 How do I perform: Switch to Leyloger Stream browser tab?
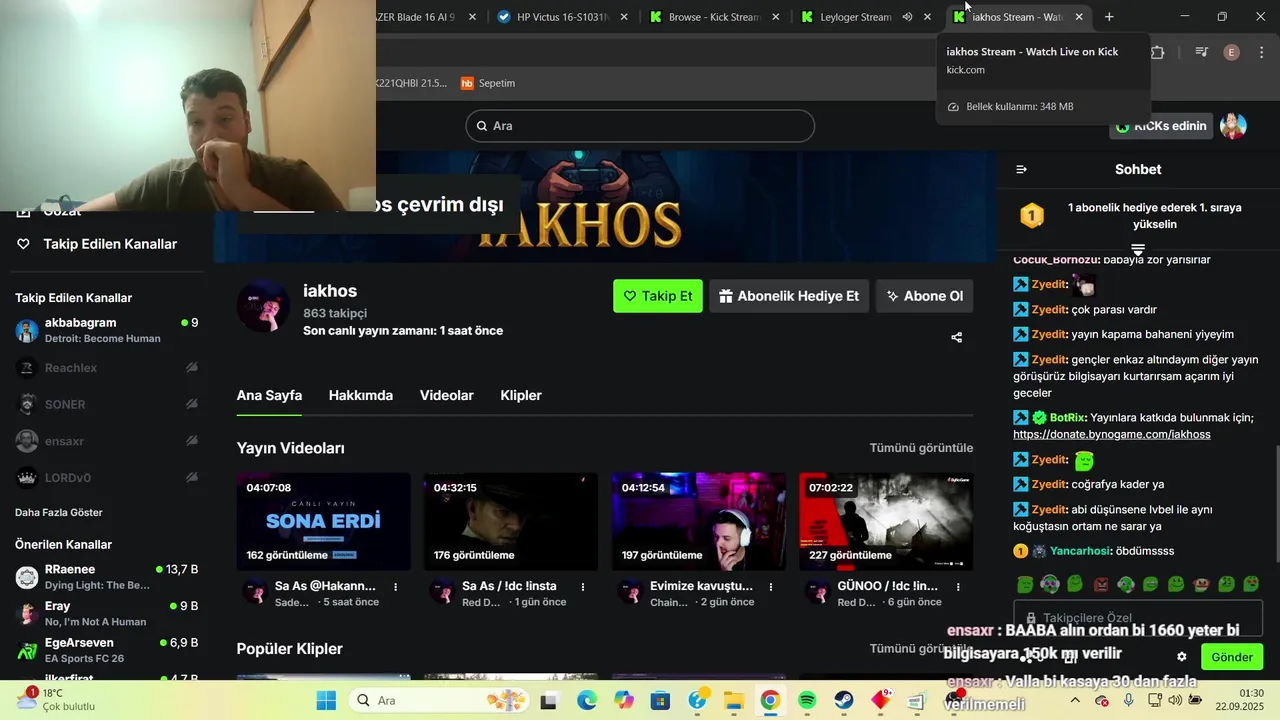point(855,17)
